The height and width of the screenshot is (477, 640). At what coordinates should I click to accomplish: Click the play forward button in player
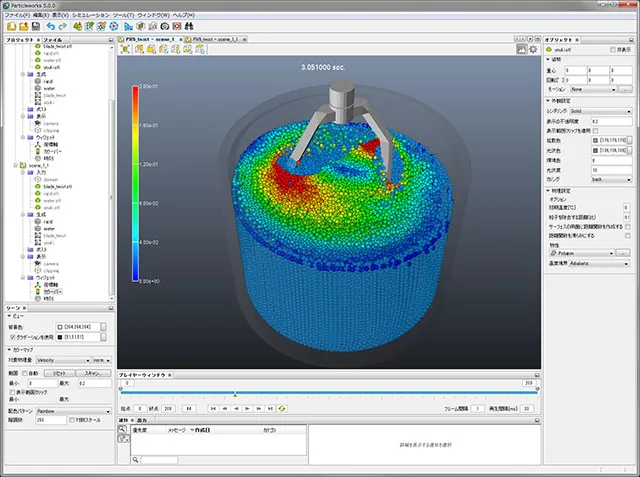[x=247, y=408]
